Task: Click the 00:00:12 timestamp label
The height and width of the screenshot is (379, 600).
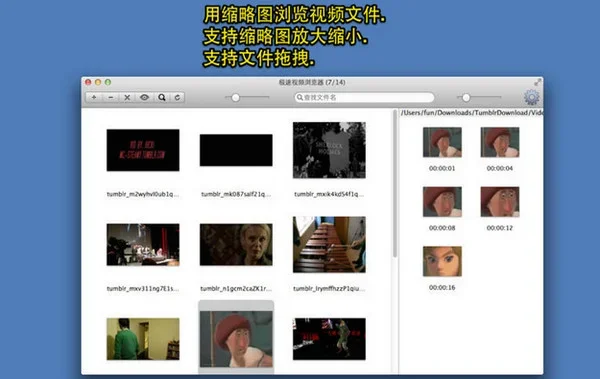Action: tap(500, 228)
